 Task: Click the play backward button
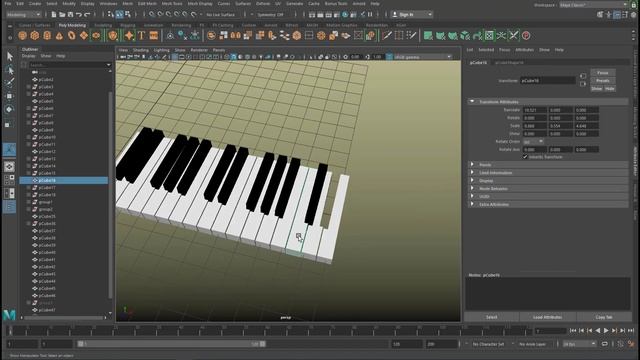click(598, 330)
